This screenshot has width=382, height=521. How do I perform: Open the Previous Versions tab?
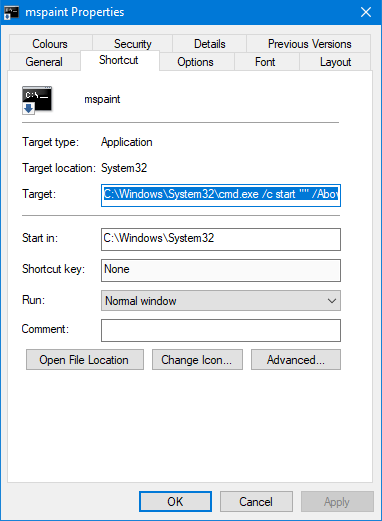[x=309, y=44]
